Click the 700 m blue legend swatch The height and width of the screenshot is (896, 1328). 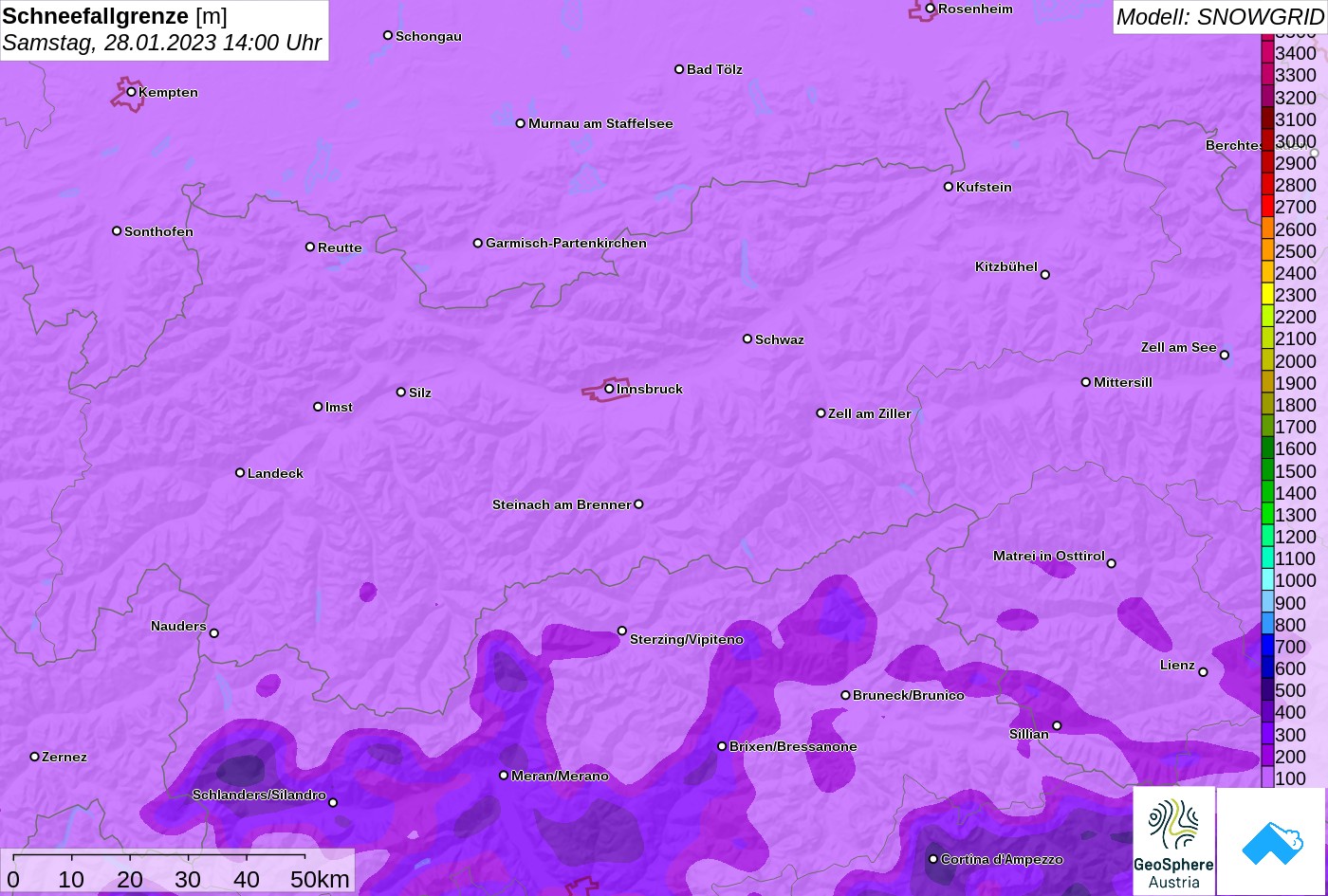1267,647
